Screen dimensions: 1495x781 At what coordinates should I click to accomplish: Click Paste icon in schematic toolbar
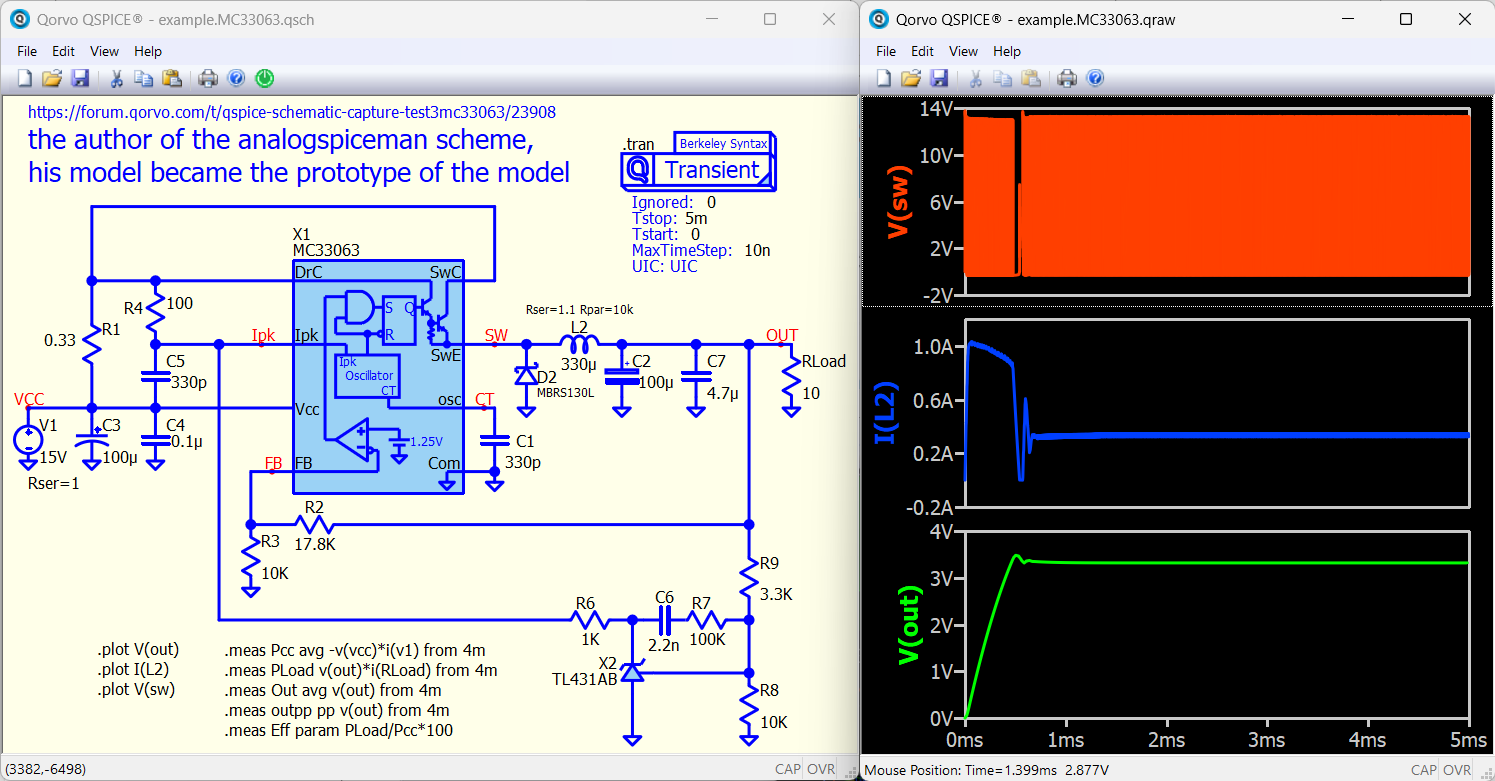172,78
